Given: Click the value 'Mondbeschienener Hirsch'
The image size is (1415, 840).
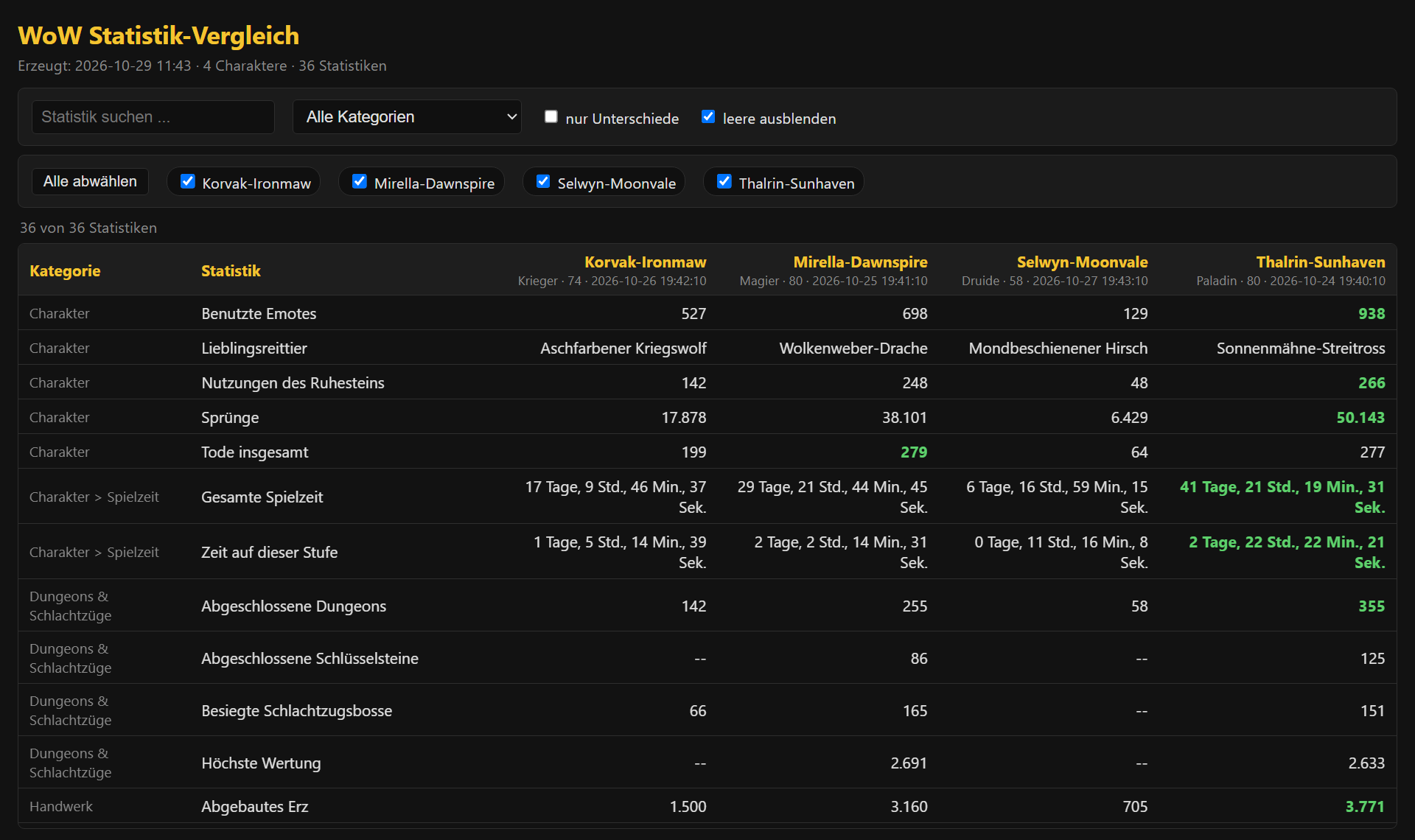Looking at the screenshot, I should click(x=1058, y=348).
